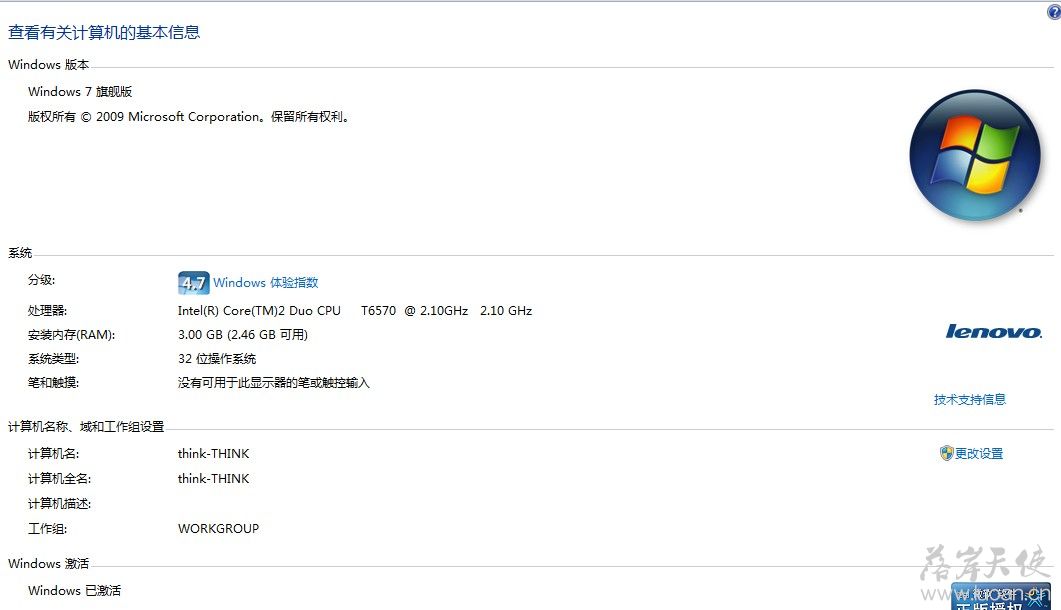Image resolution: width=1061 pixels, height=610 pixels.
Task: Click the help question mark icon
Action: click(1054, 12)
